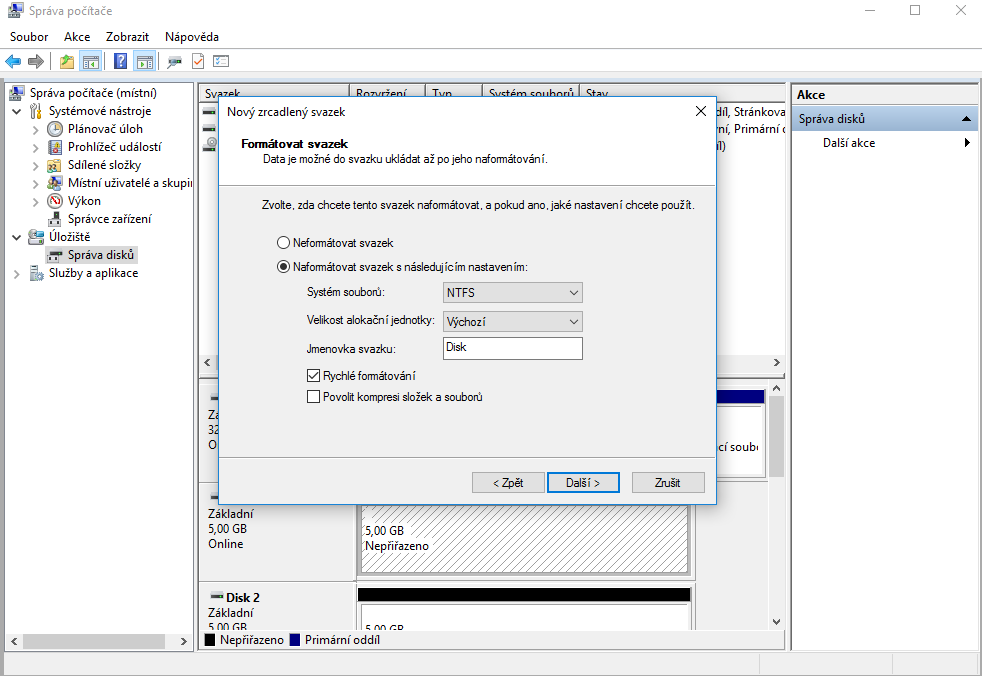Open Plánovač úloh clock icon in tree
Viewport: 982px width, 676px height.
point(55,129)
